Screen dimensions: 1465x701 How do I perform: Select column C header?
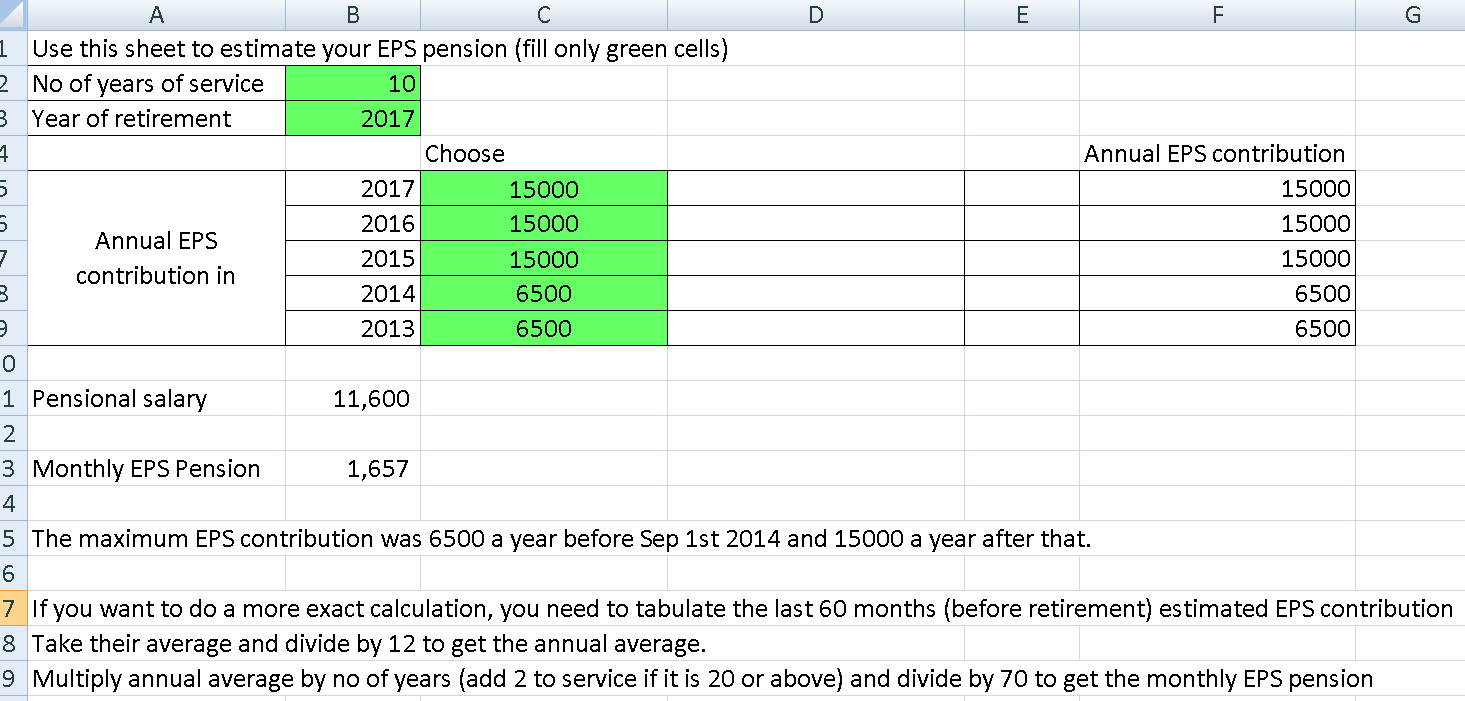(x=544, y=14)
